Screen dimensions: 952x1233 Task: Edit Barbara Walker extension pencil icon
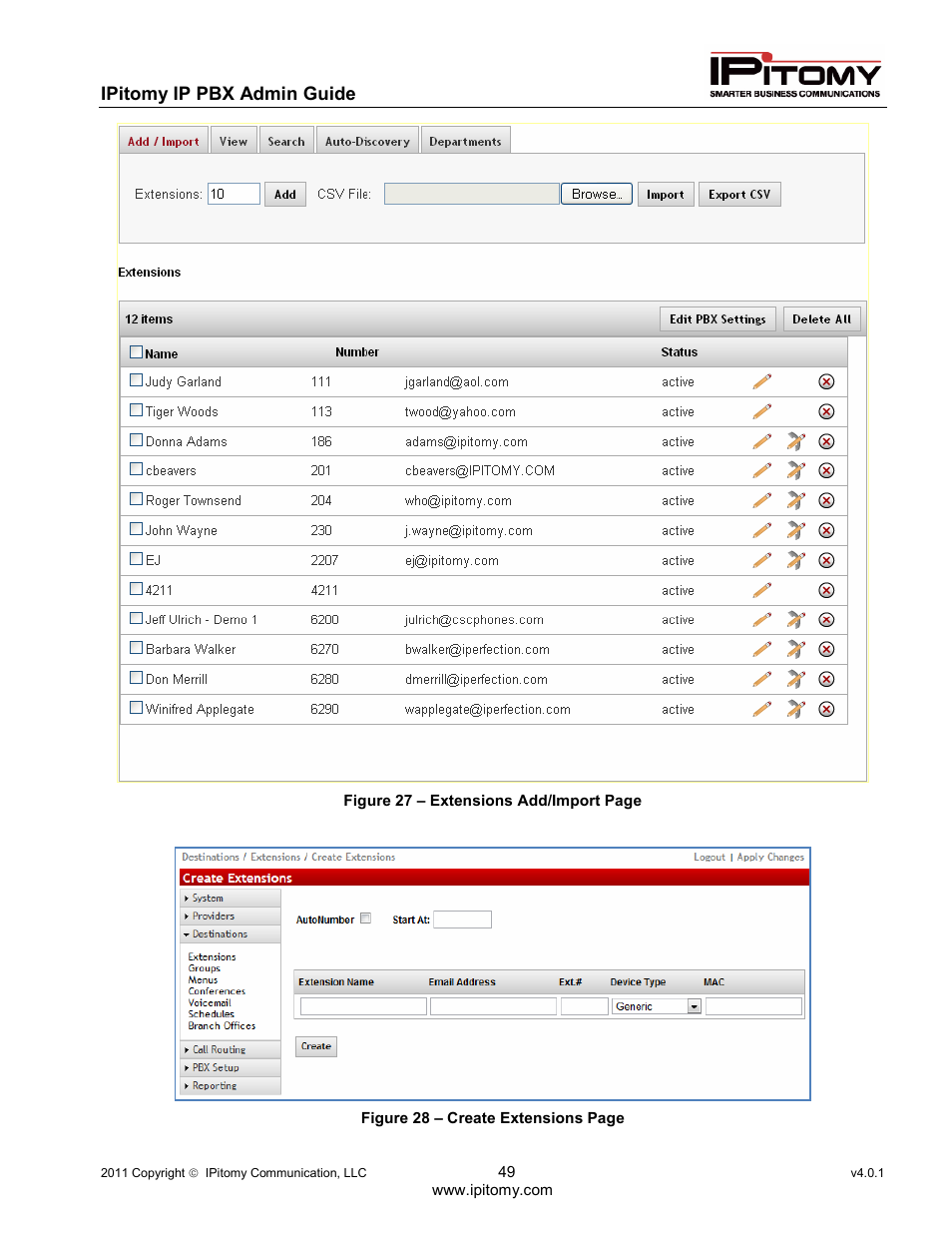click(x=762, y=649)
